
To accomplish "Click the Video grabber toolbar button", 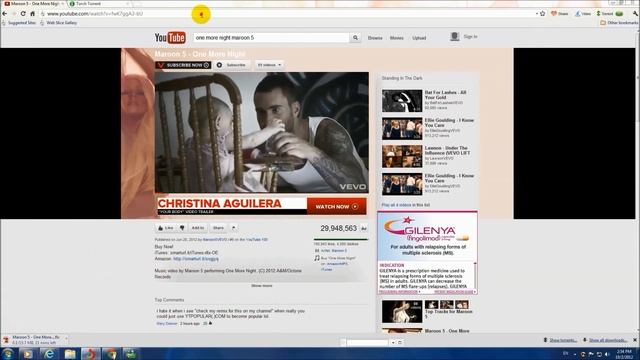I will pos(583,13).
